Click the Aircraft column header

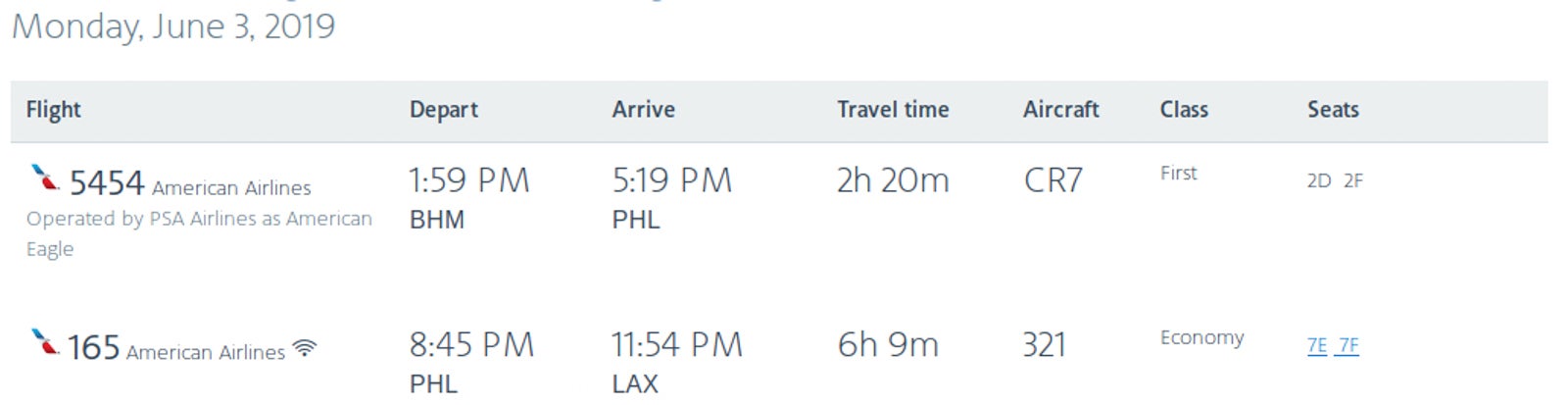(1061, 110)
